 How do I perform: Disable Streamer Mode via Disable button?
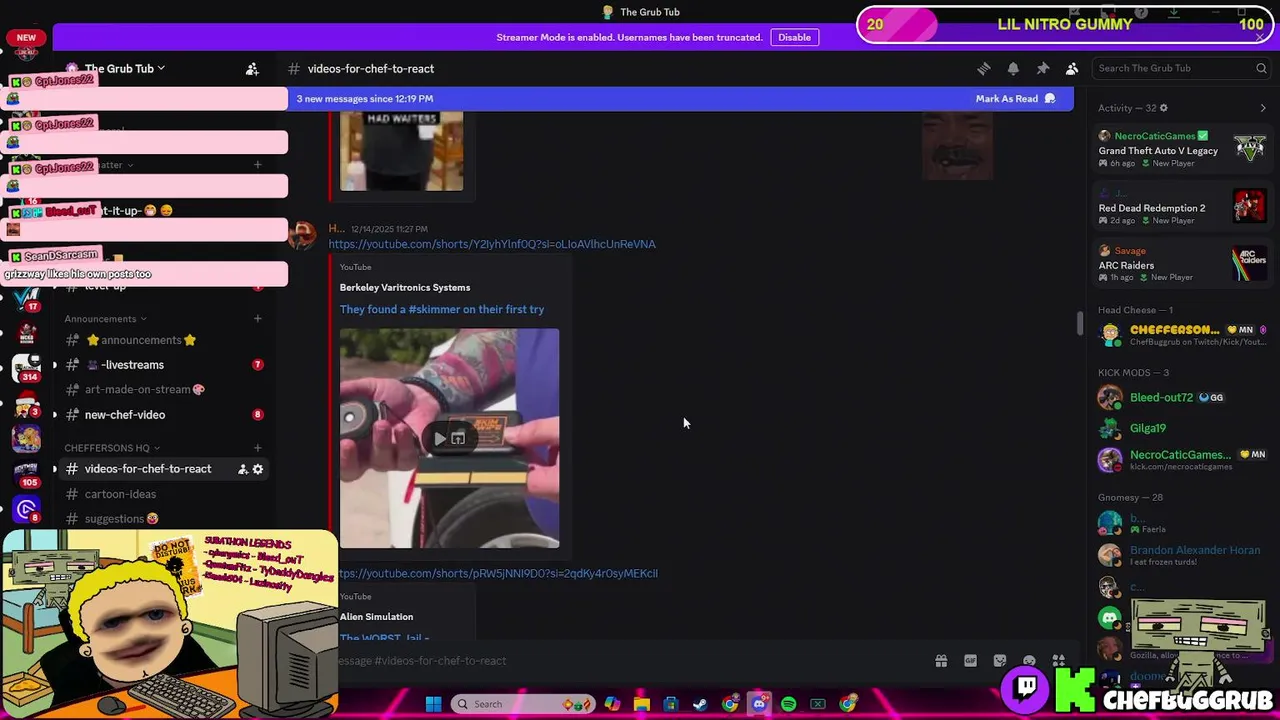[x=794, y=37]
